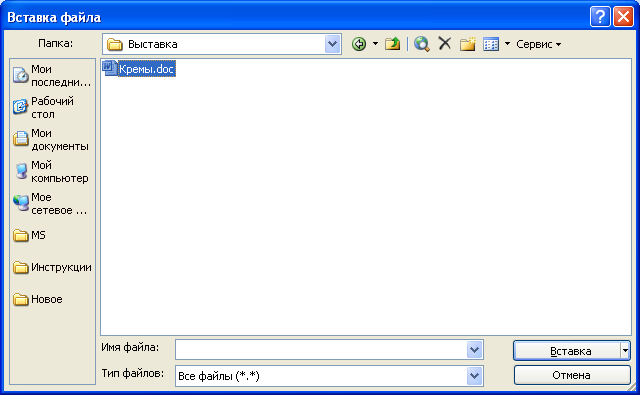The height and width of the screenshot is (395, 640).
Task: Open the Вставка button's dropdown arrow
Action: tap(625, 351)
